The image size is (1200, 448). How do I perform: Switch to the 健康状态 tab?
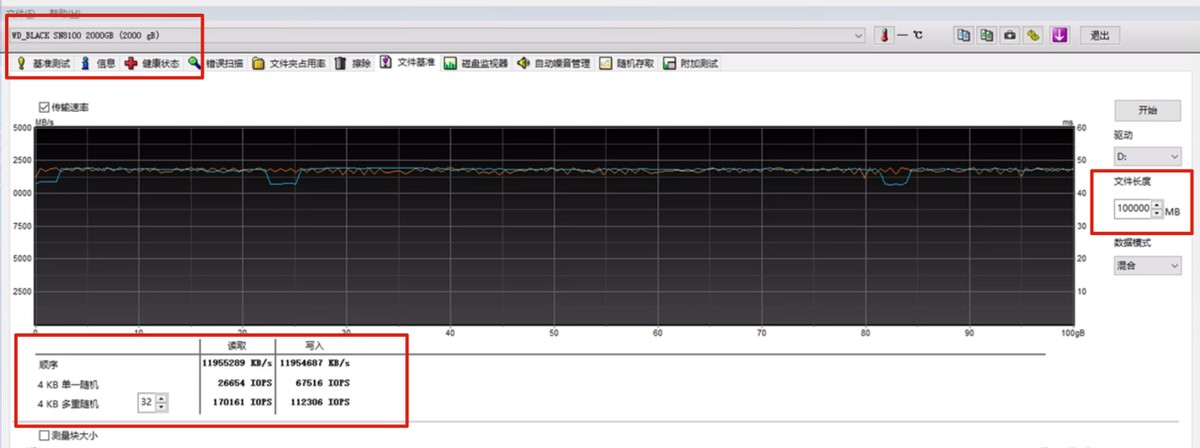[x=152, y=63]
